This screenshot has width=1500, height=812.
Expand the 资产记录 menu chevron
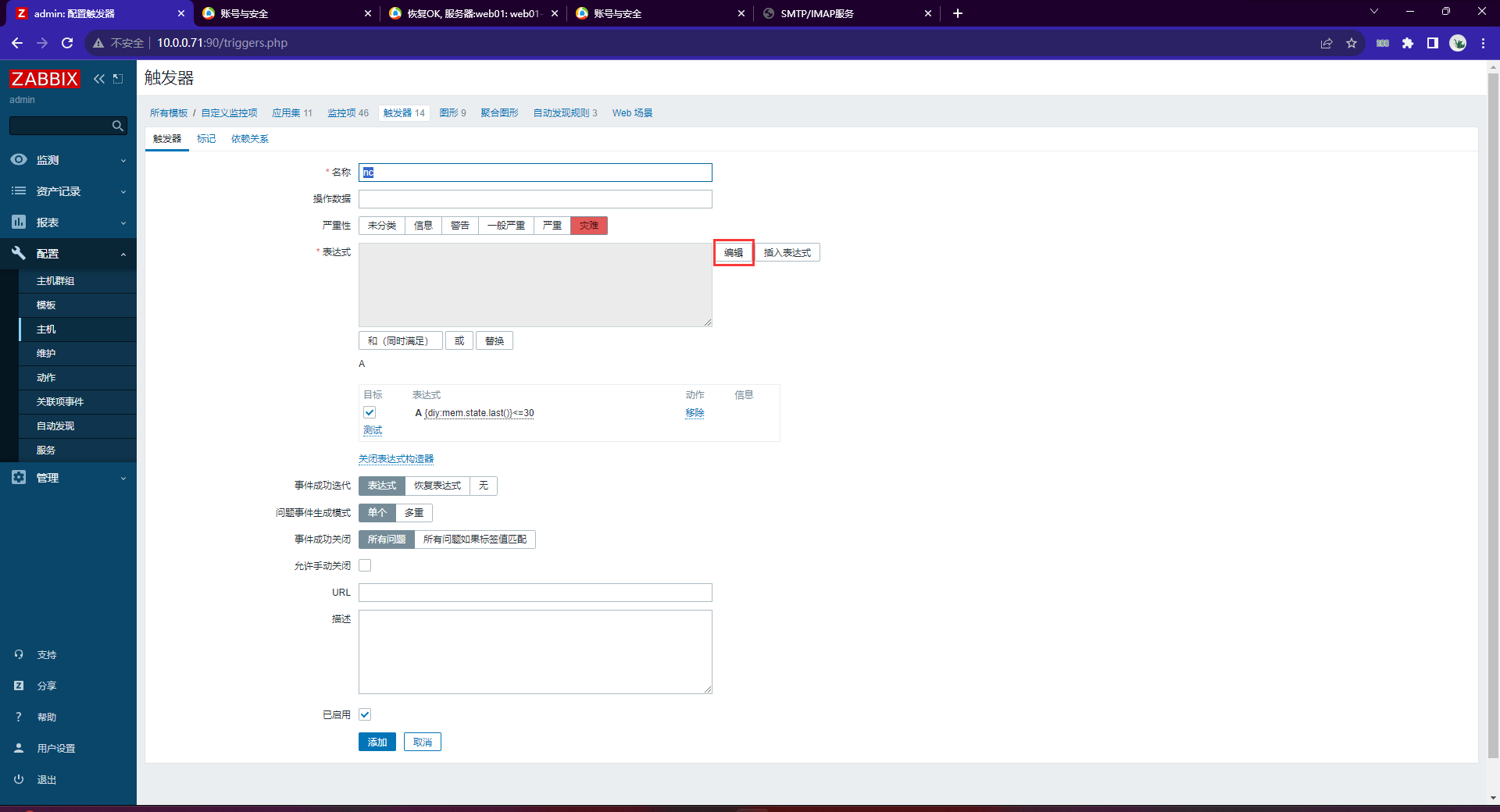click(123, 191)
